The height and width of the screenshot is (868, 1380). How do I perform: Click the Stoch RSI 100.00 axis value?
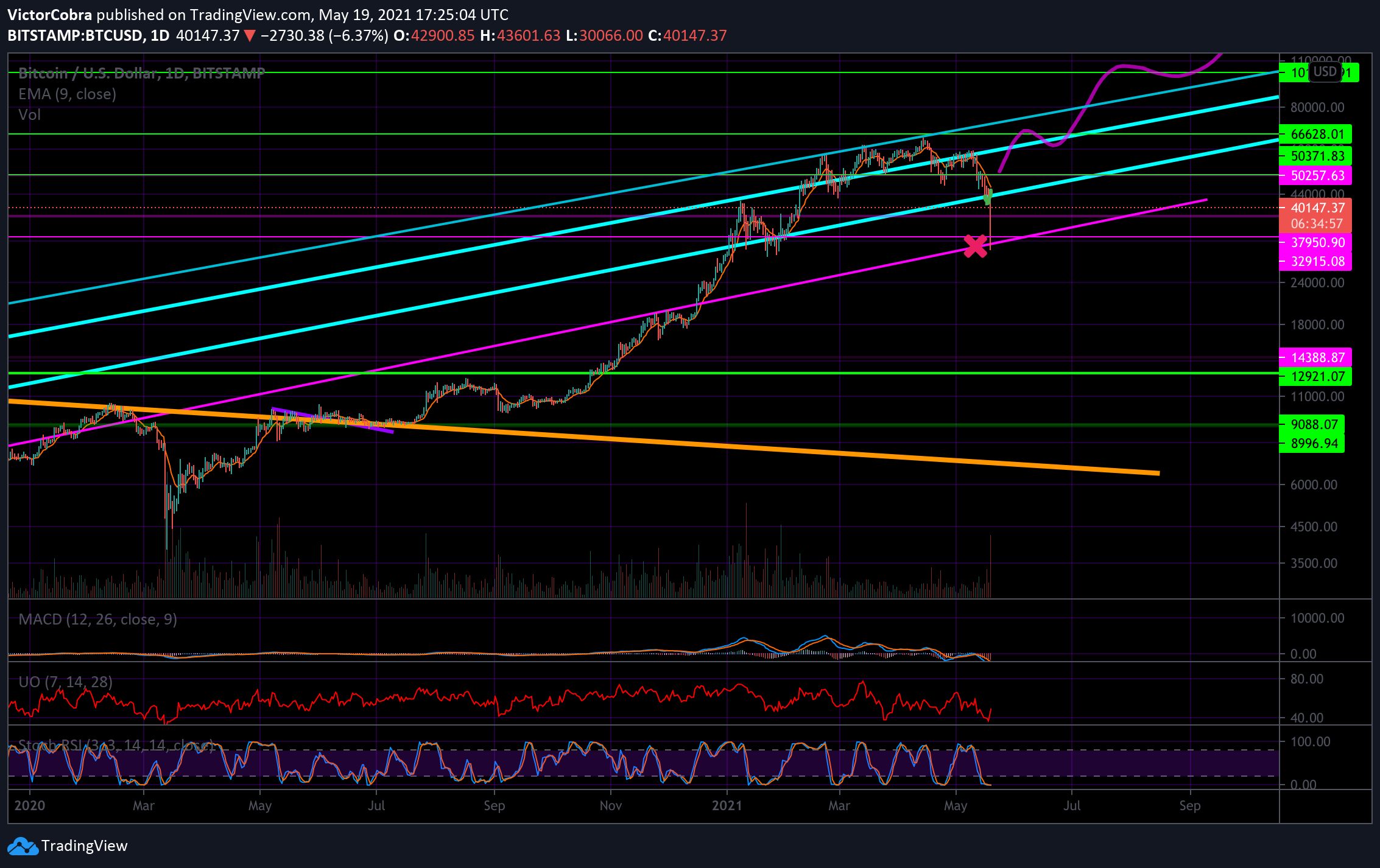[x=1310, y=741]
